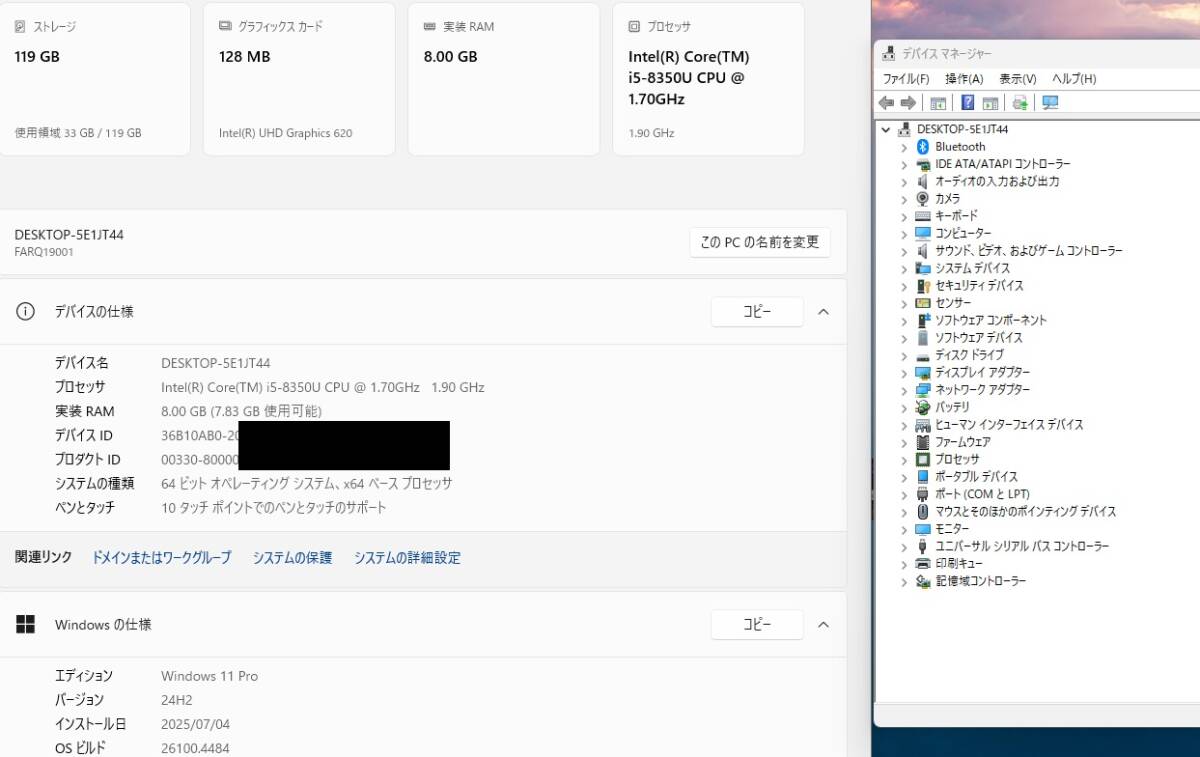Image resolution: width=1200 pixels, height=757 pixels.
Task: Expand the ディスク ドライブ tree node
Action: click(x=904, y=355)
